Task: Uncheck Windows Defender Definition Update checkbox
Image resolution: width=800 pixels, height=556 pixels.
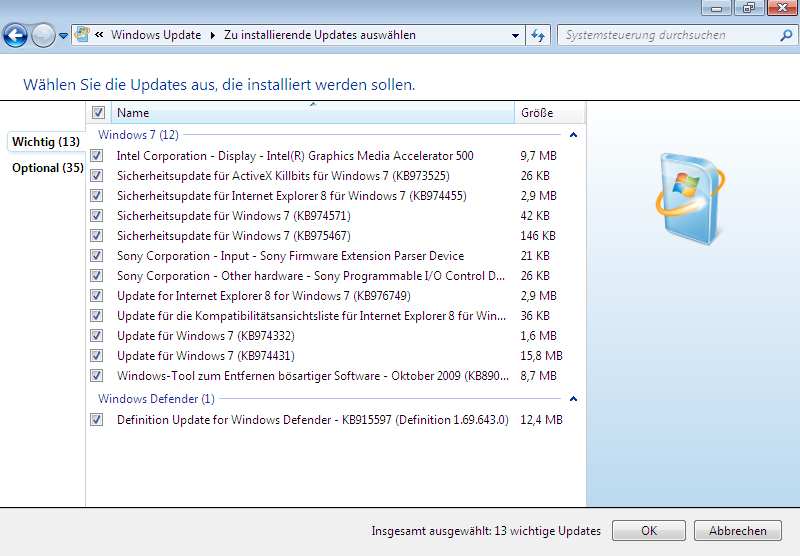Action: [x=96, y=420]
